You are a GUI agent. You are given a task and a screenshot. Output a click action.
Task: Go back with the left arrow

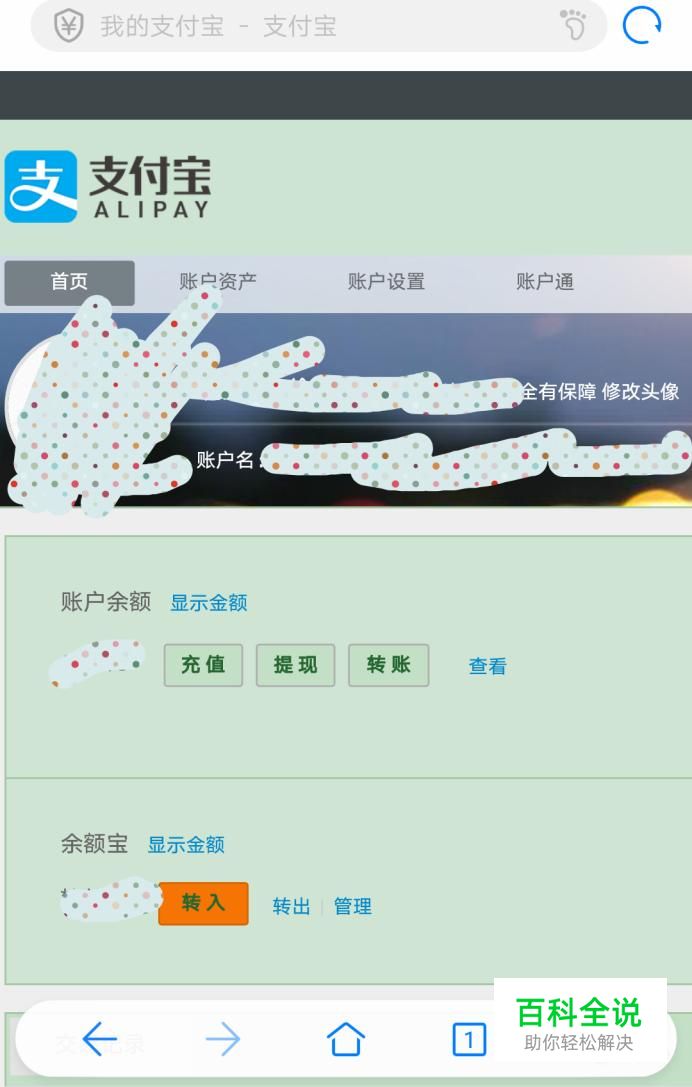pos(99,1039)
